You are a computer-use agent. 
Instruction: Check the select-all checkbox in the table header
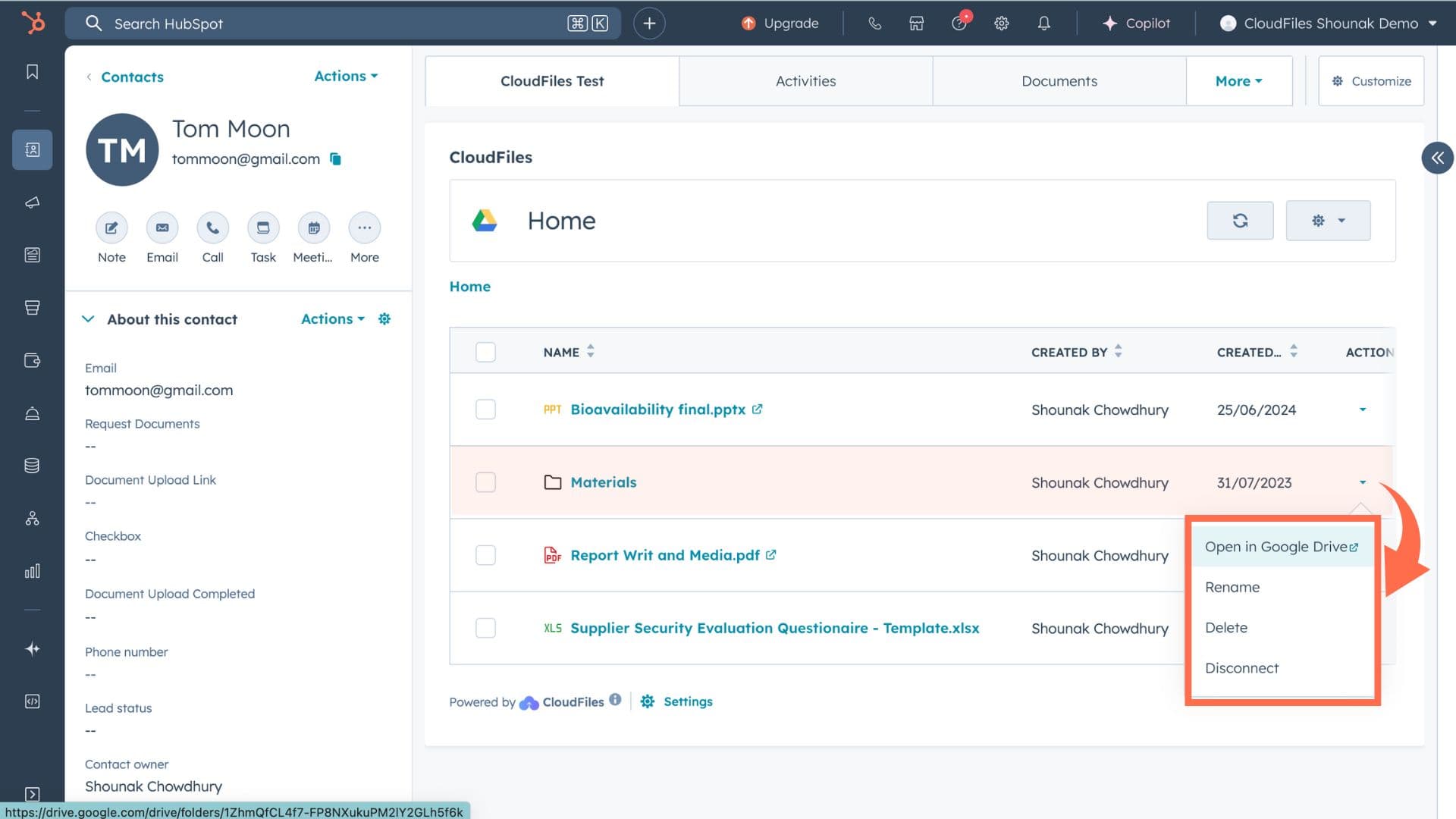tap(485, 351)
